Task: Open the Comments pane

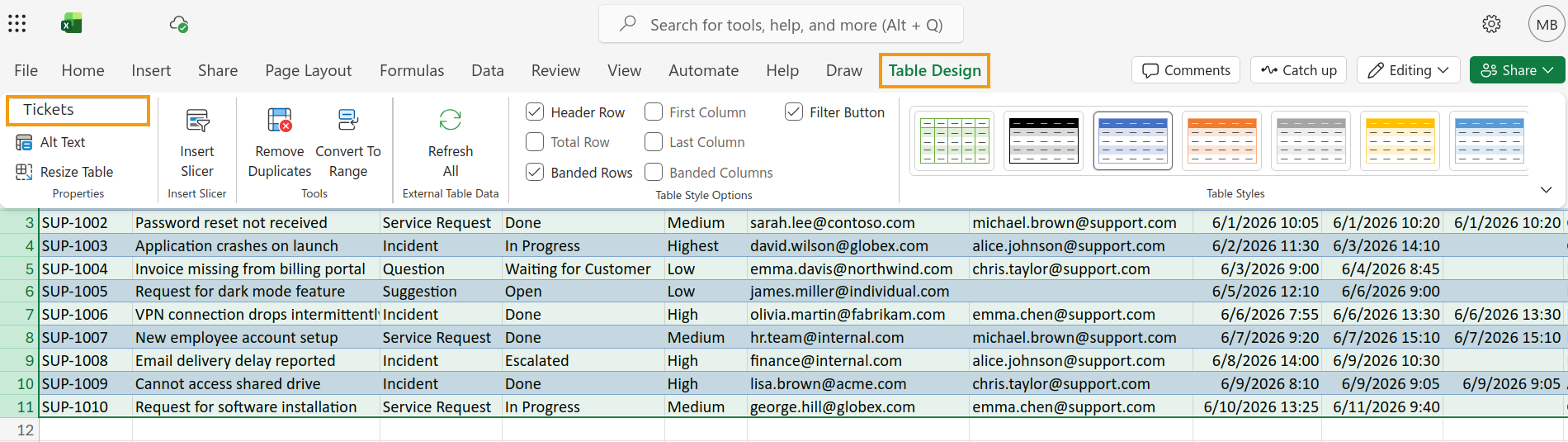Action: point(1186,70)
